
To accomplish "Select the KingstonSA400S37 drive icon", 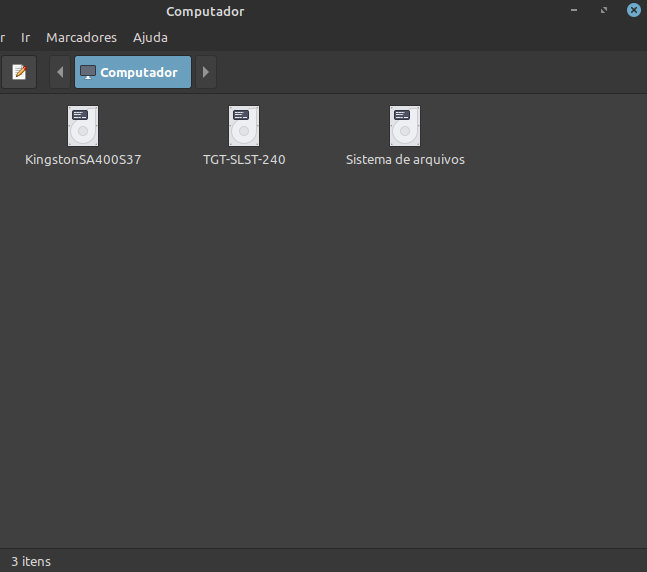I will click(83, 126).
